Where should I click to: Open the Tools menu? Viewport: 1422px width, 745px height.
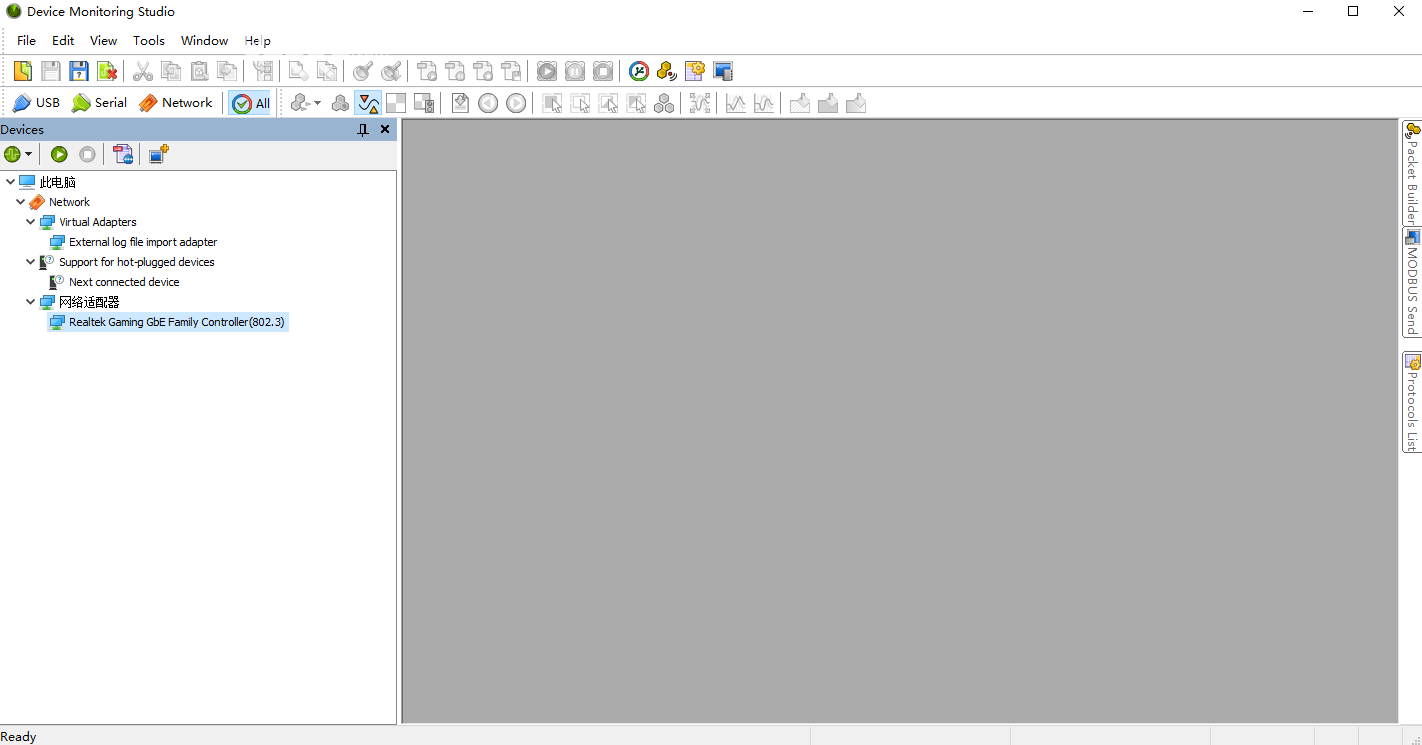tap(149, 40)
